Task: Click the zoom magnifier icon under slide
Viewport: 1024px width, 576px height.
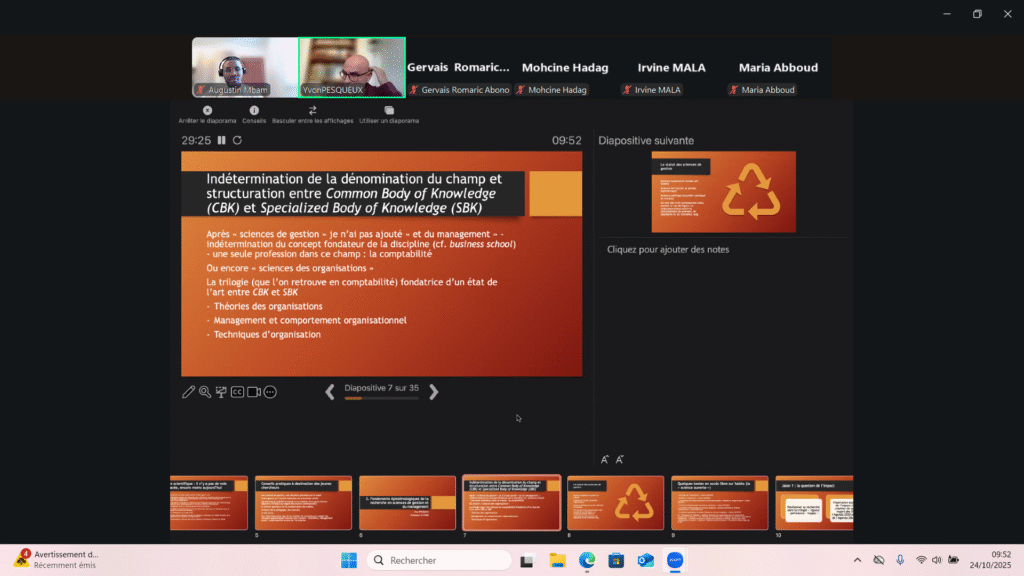Action: 204,392
